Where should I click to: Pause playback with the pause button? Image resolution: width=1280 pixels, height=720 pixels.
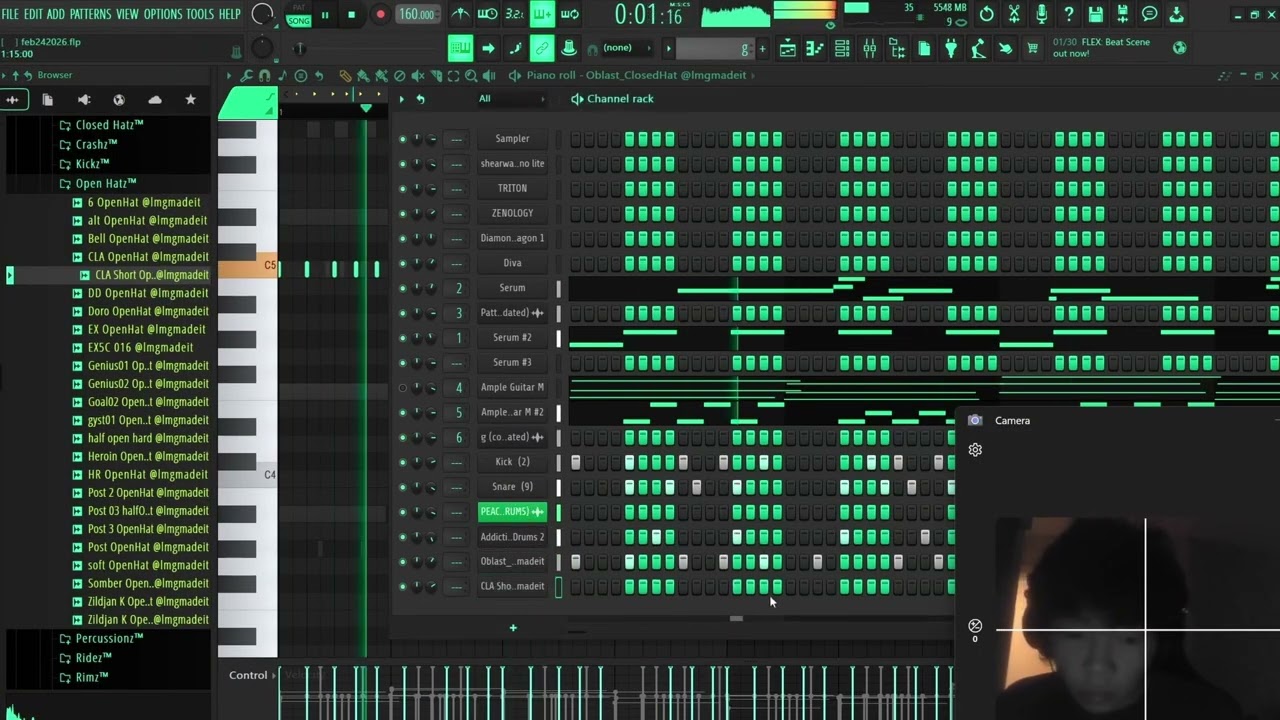(x=324, y=14)
